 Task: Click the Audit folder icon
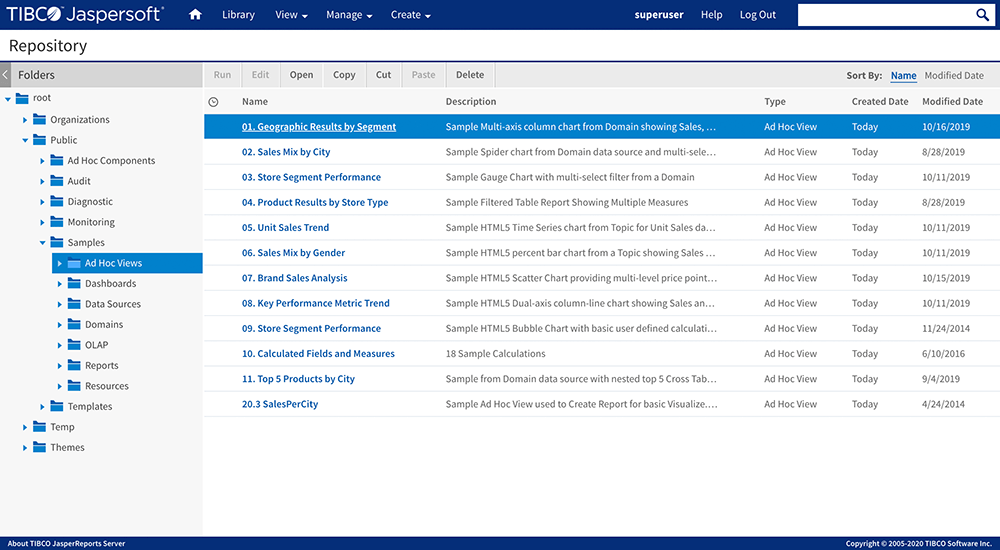[57, 181]
